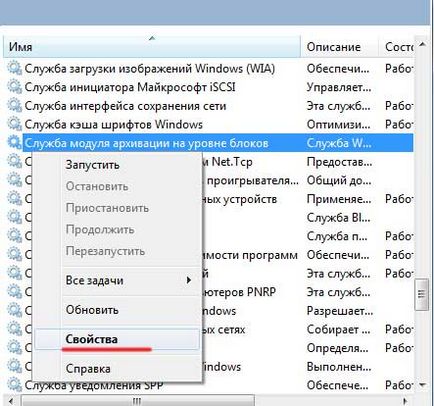
Task: Click description Управляет… of iSCSI service
Action: [339, 87]
